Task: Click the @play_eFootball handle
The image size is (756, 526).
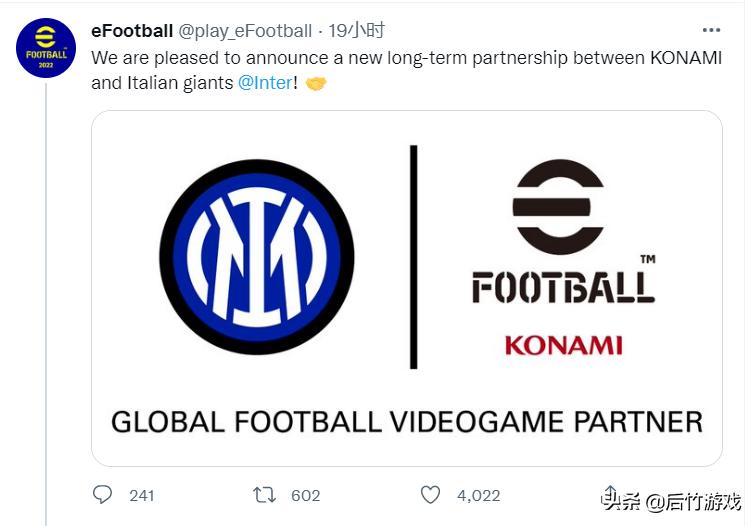Action: coord(245,31)
